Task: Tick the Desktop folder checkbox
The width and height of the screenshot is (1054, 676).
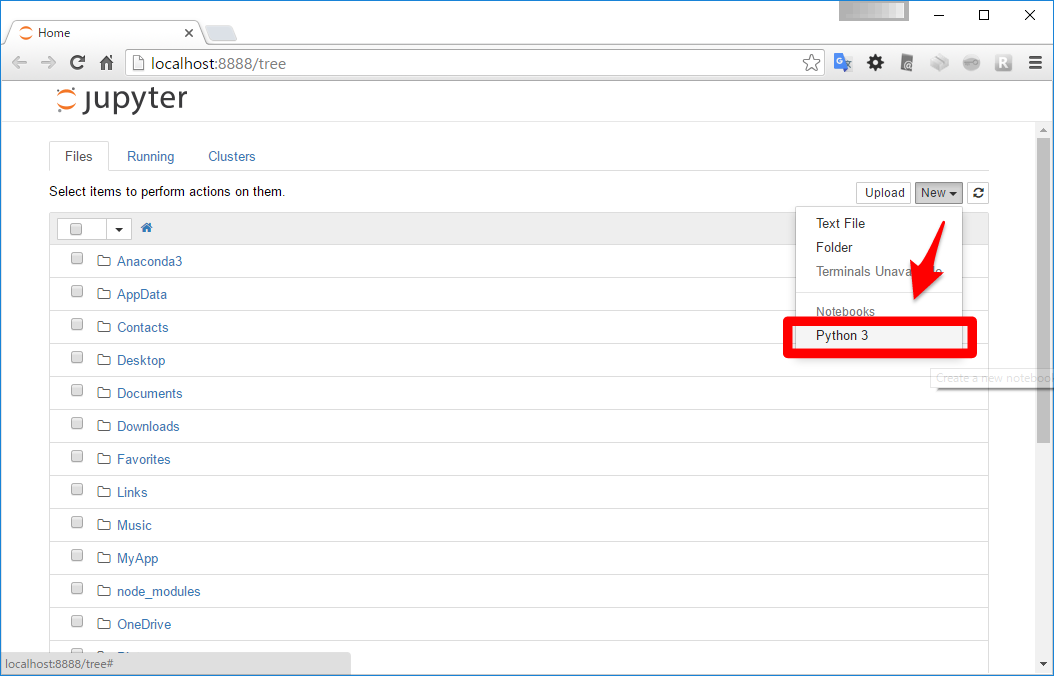Action: [77, 357]
